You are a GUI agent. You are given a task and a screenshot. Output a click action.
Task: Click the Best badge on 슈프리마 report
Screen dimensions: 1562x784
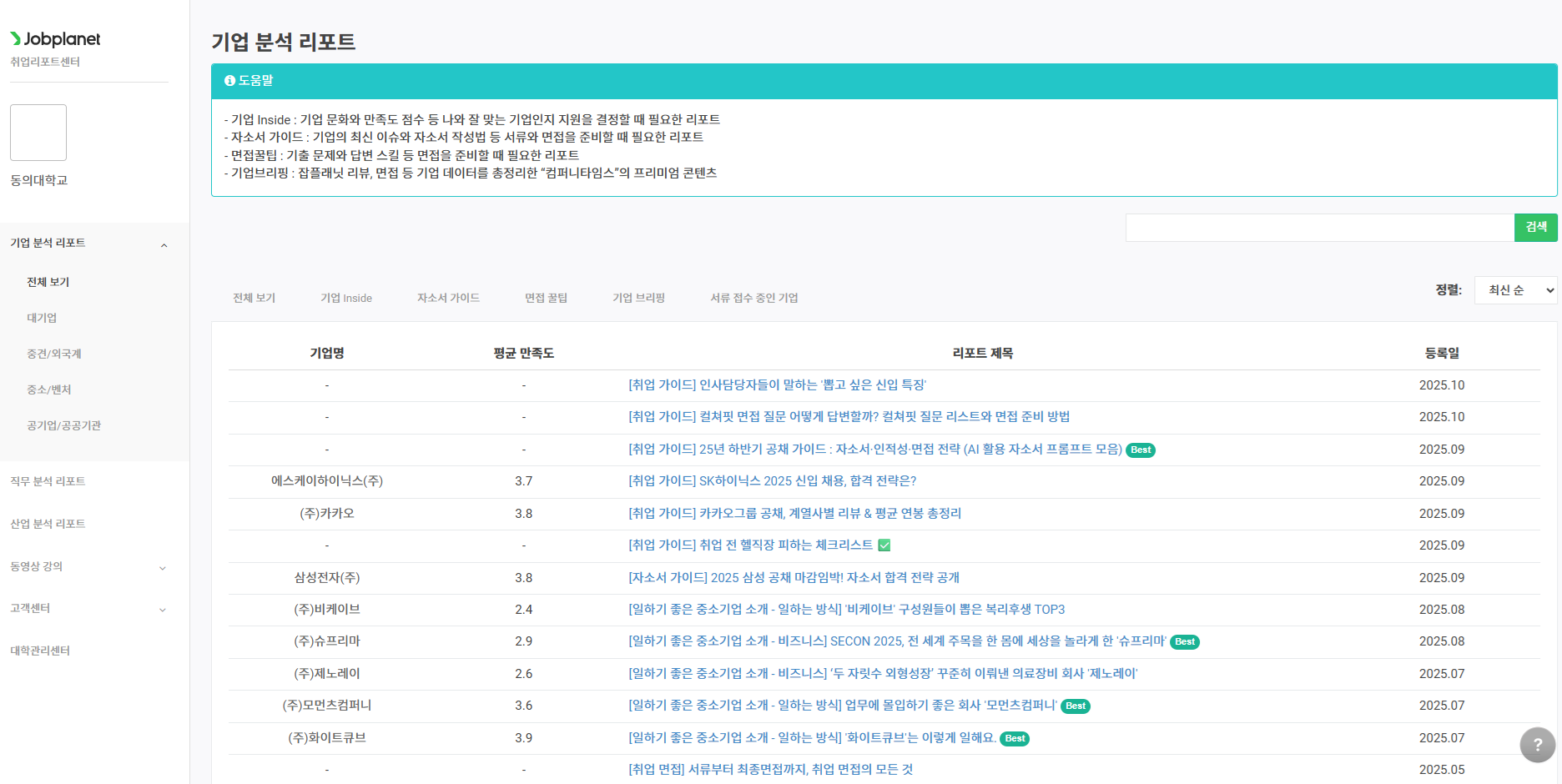coord(1184,642)
